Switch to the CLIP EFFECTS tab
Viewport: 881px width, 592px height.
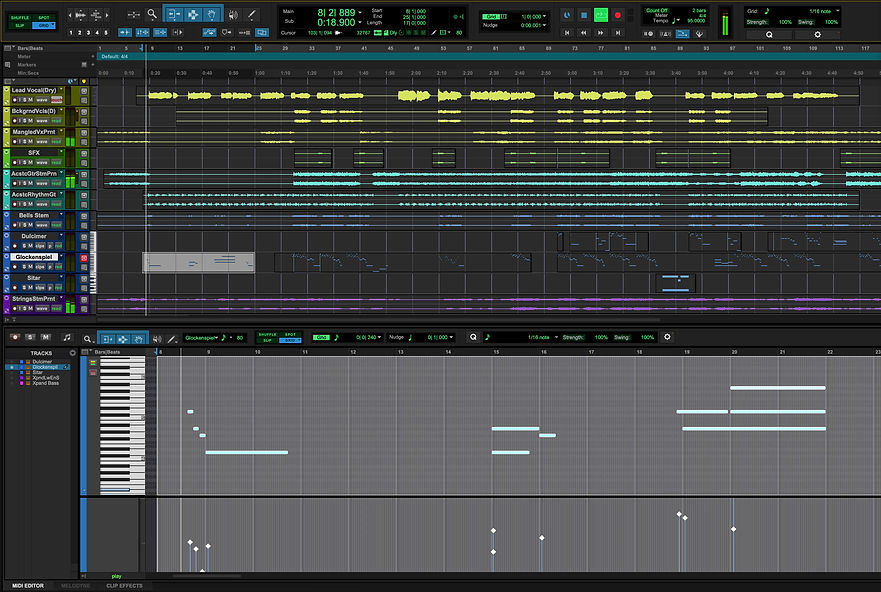click(126, 585)
